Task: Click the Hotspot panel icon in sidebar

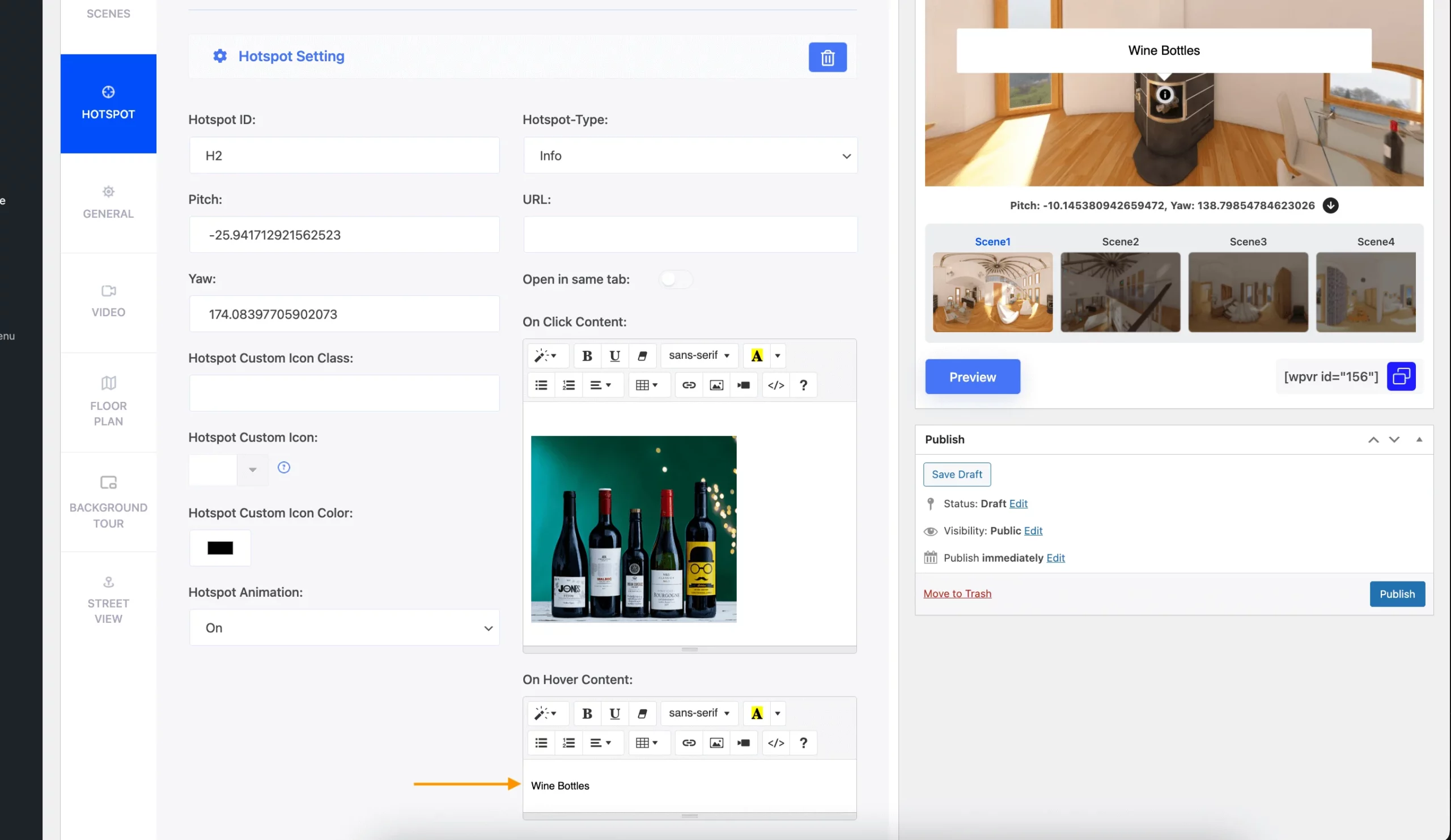Action: tap(108, 102)
